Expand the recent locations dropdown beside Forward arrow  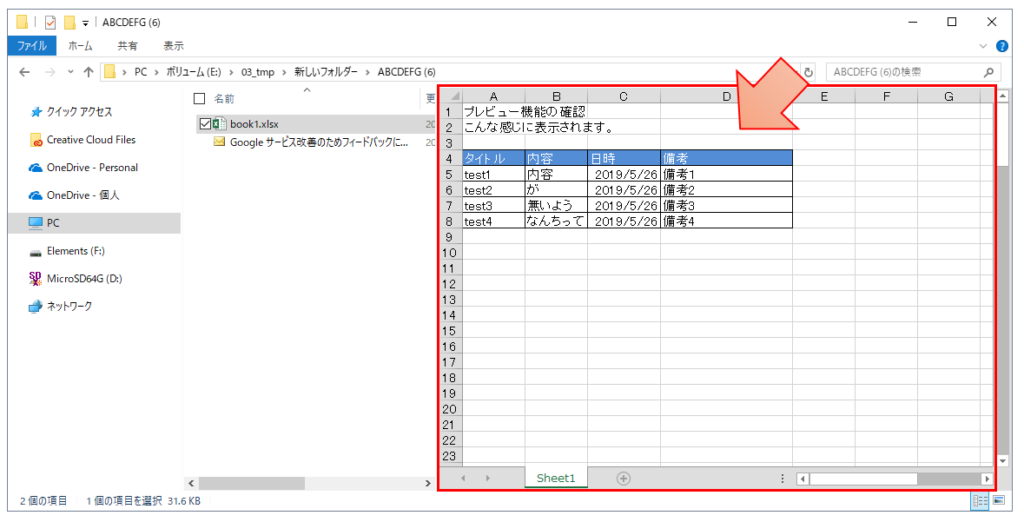click(70, 72)
